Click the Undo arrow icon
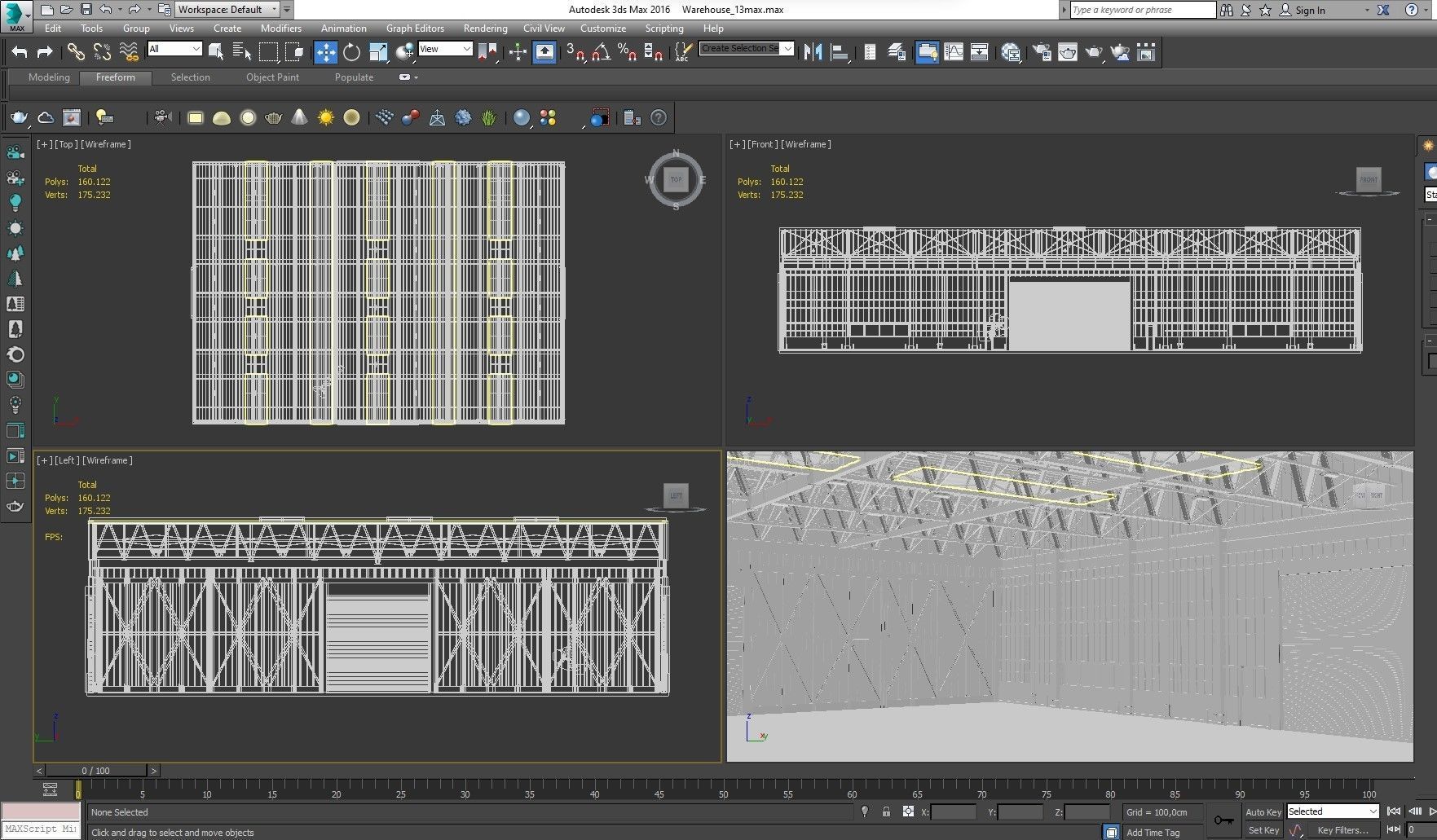 pyautogui.click(x=19, y=52)
